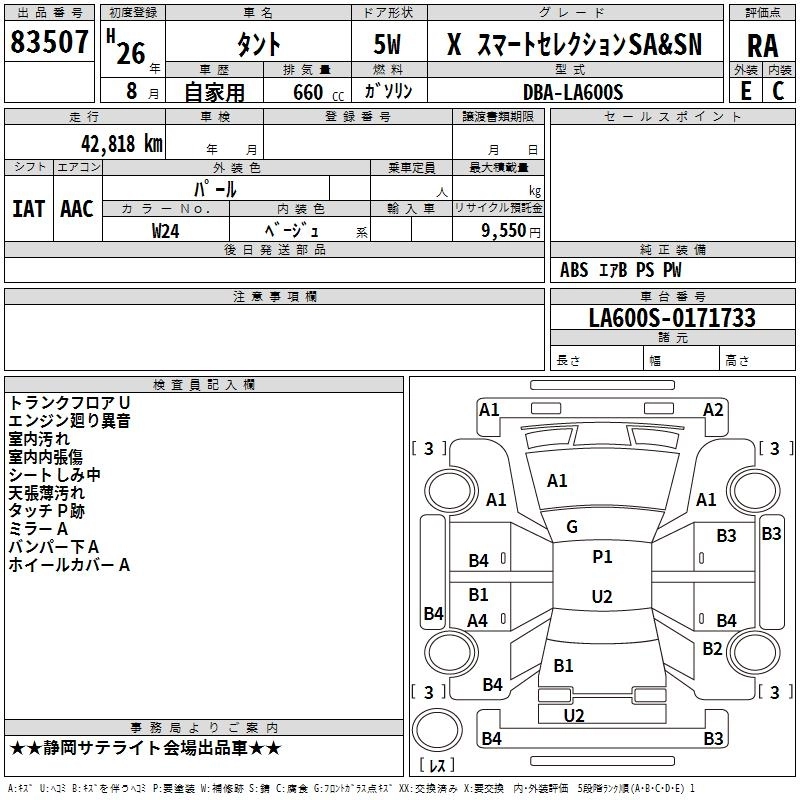Click color number W24
This screenshot has height=800, width=800.
165,231
